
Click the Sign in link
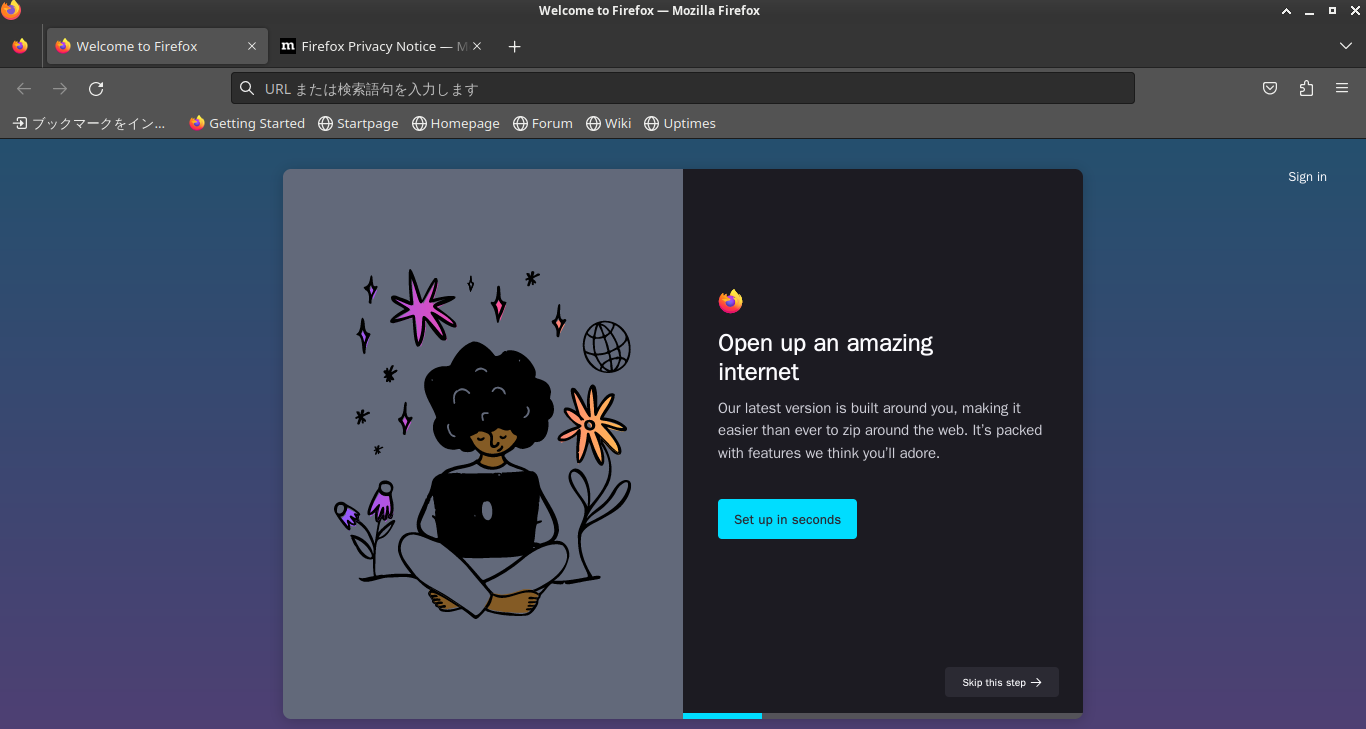click(x=1307, y=177)
